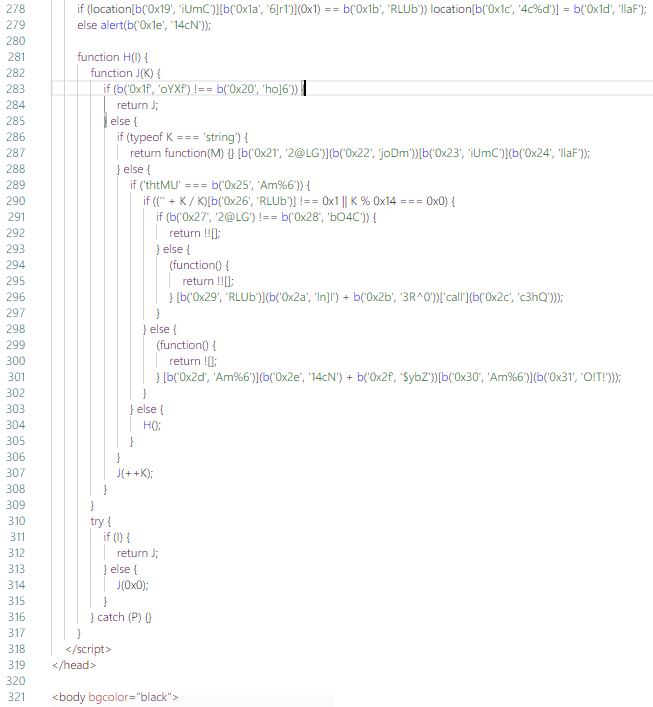Click the 'oYXf' string on line 283

coord(175,89)
